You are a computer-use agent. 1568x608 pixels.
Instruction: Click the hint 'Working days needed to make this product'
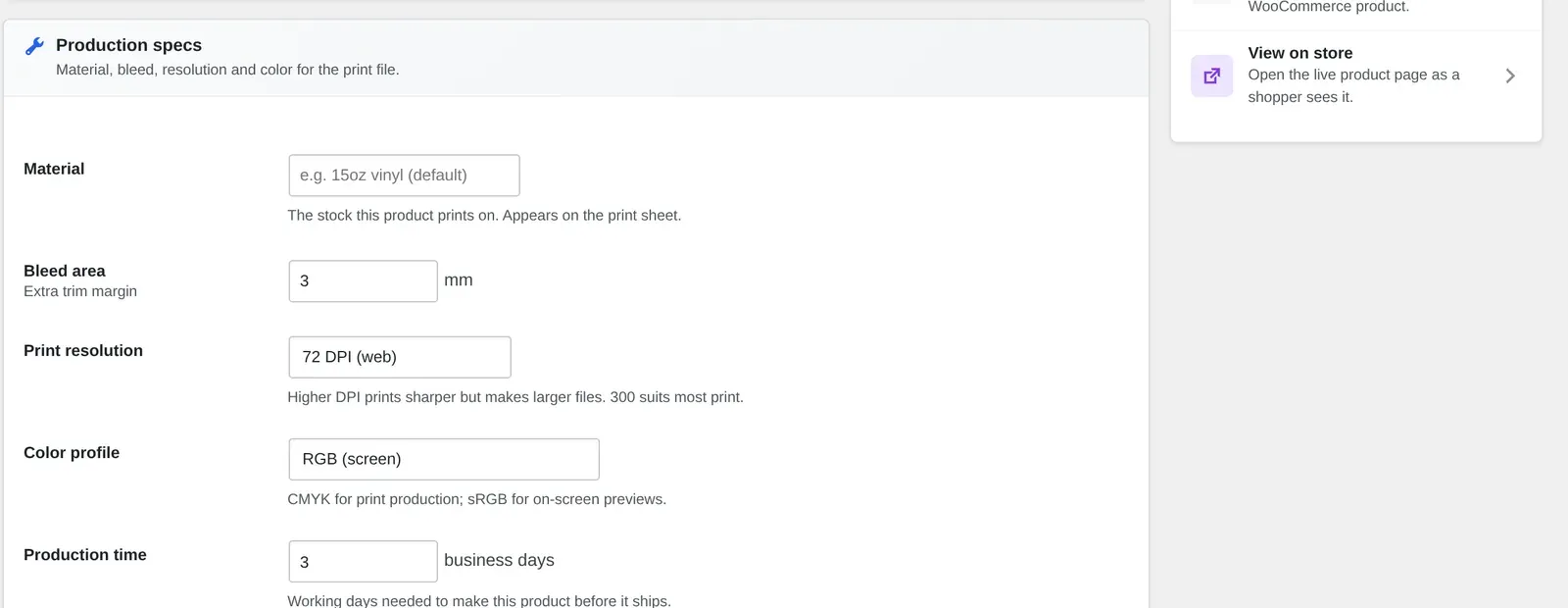pos(479,600)
